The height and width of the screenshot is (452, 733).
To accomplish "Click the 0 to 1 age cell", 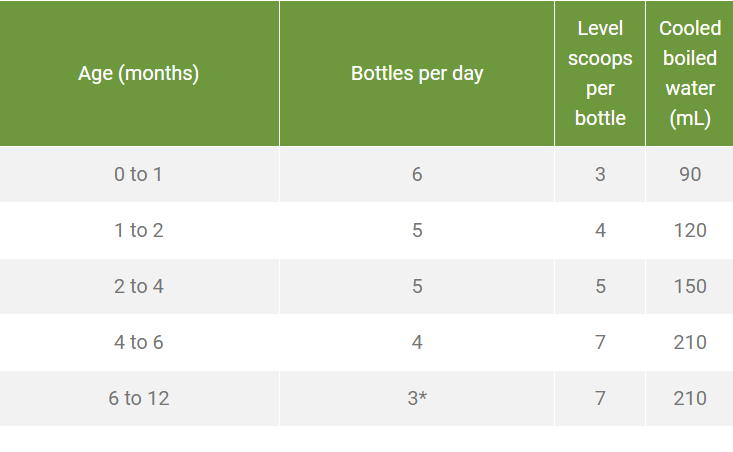I will (x=139, y=174).
